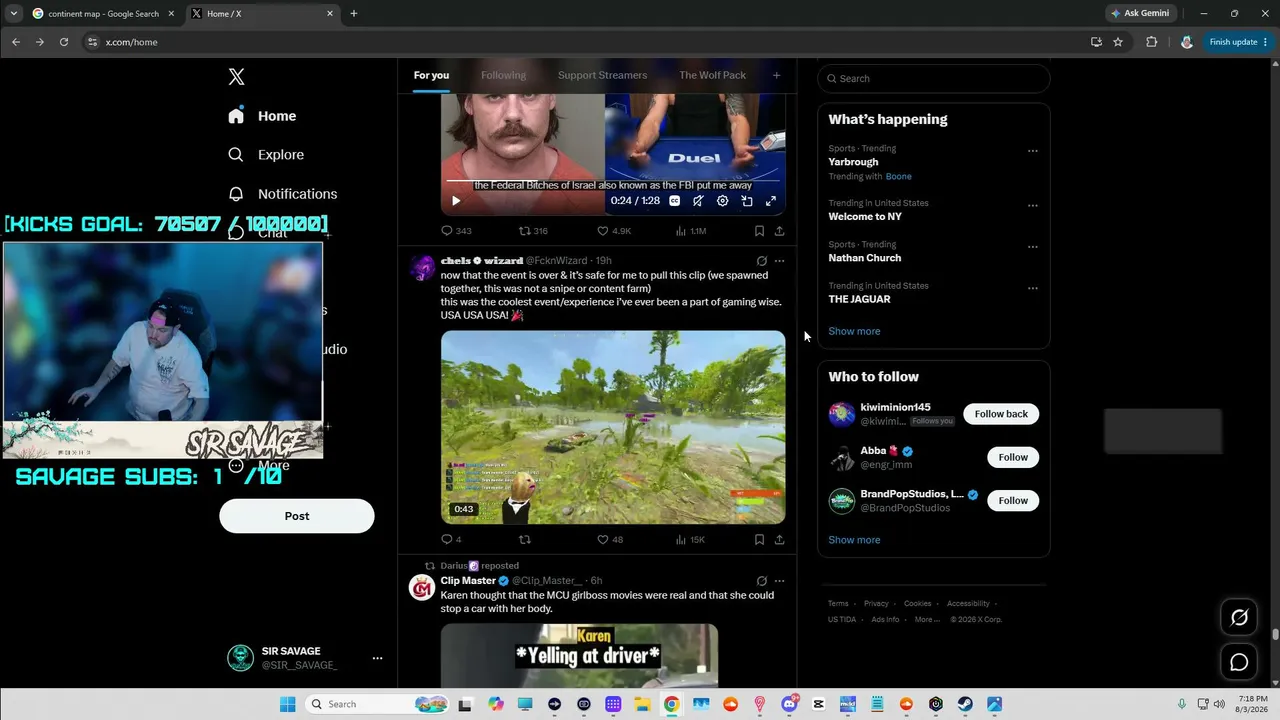Screen dimensions: 1280x720
Task: Open Discord from the taskbar
Action: [x=789, y=704]
